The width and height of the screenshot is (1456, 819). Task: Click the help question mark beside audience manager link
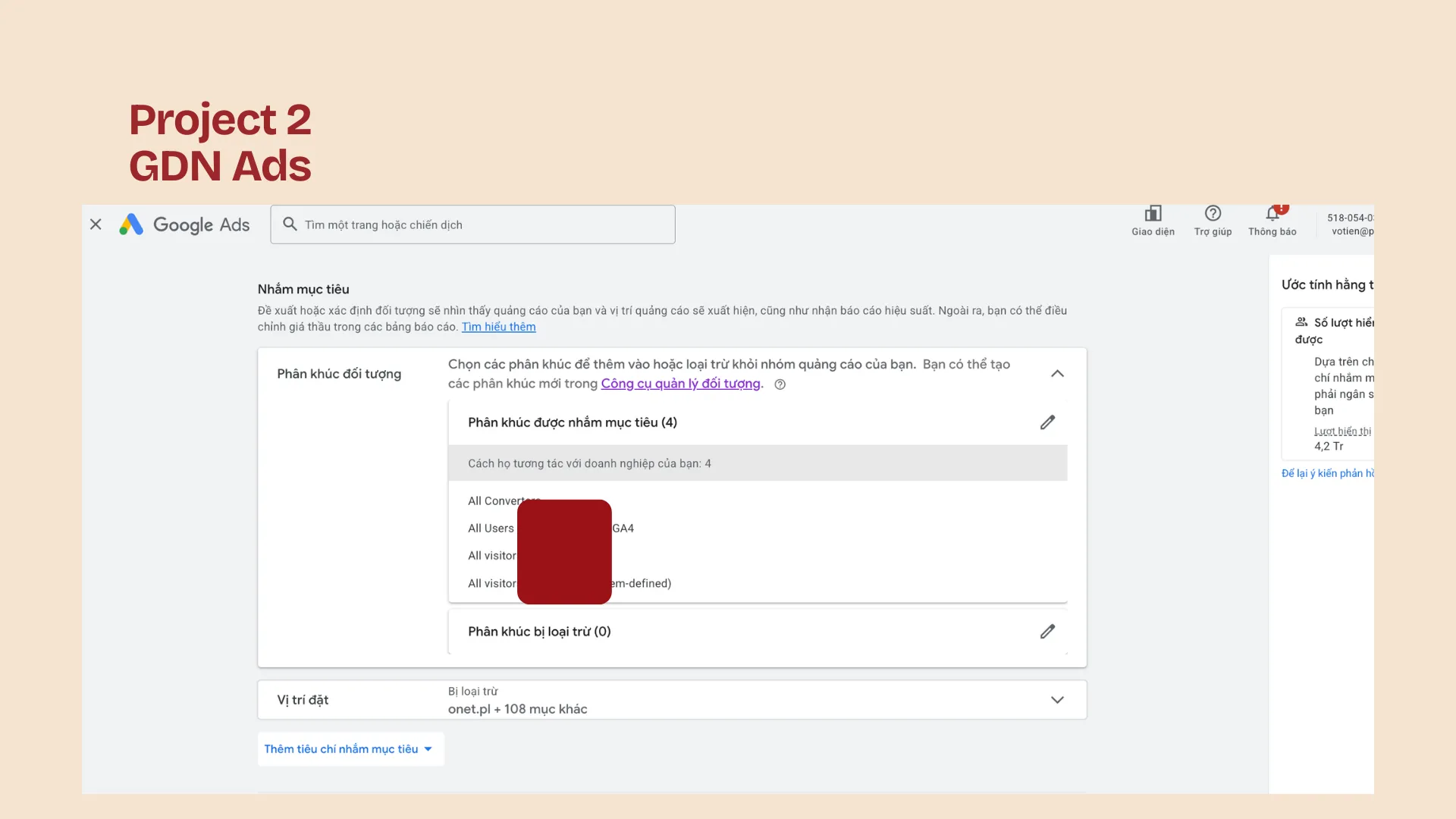780,384
